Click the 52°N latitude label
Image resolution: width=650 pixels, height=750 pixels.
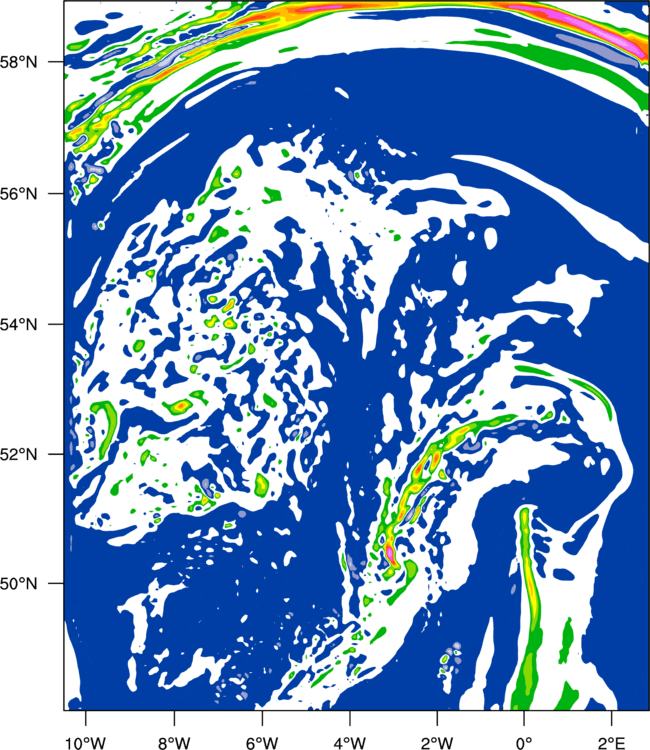(x=19, y=454)
